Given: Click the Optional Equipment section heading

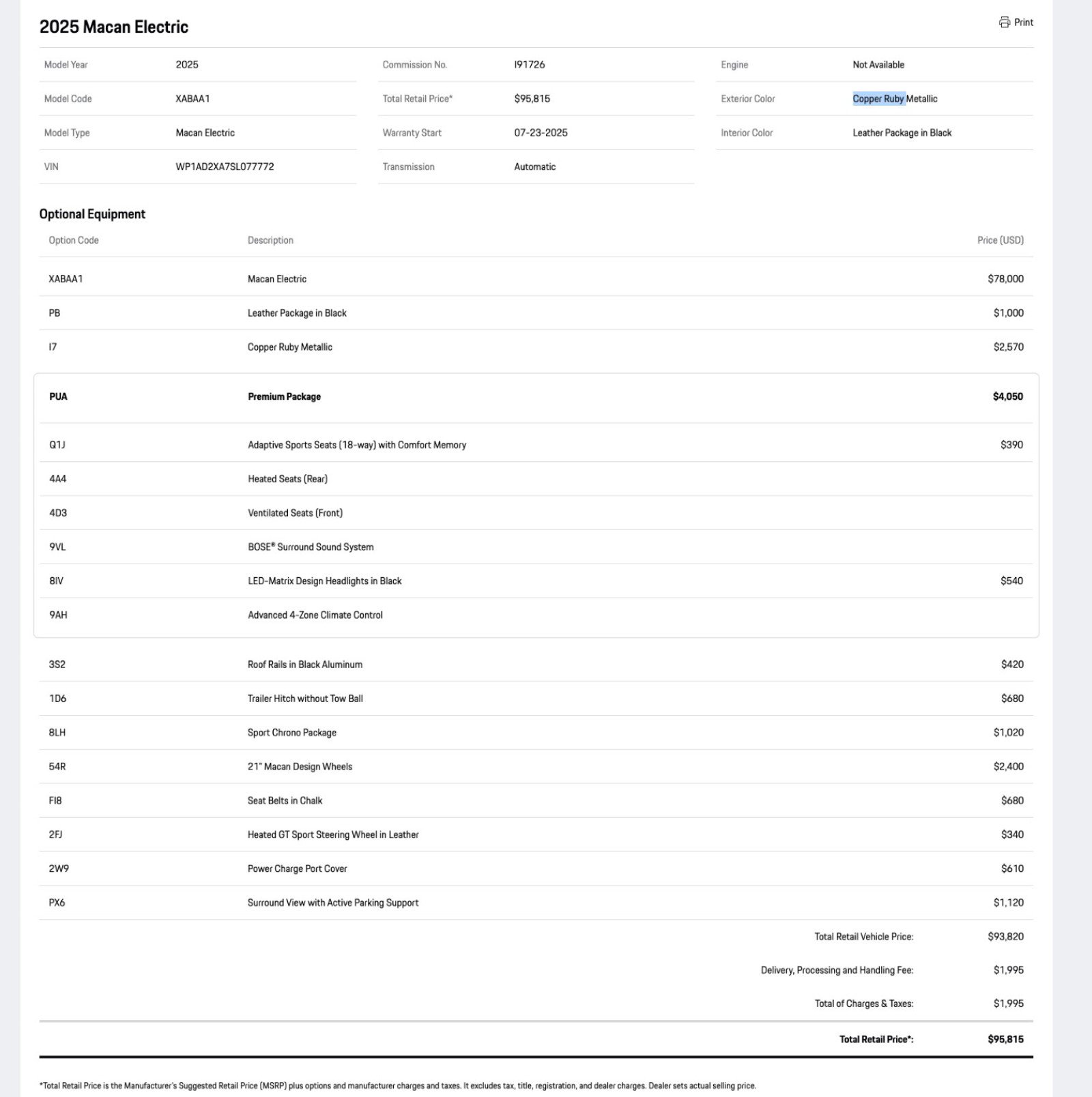Looking at the screenshot, I should tap(92, 214).
